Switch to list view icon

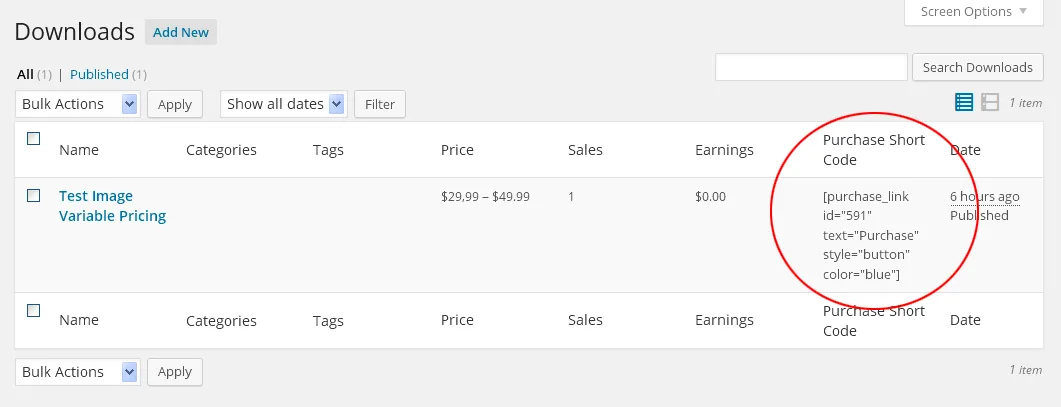(x=964, y=102)
